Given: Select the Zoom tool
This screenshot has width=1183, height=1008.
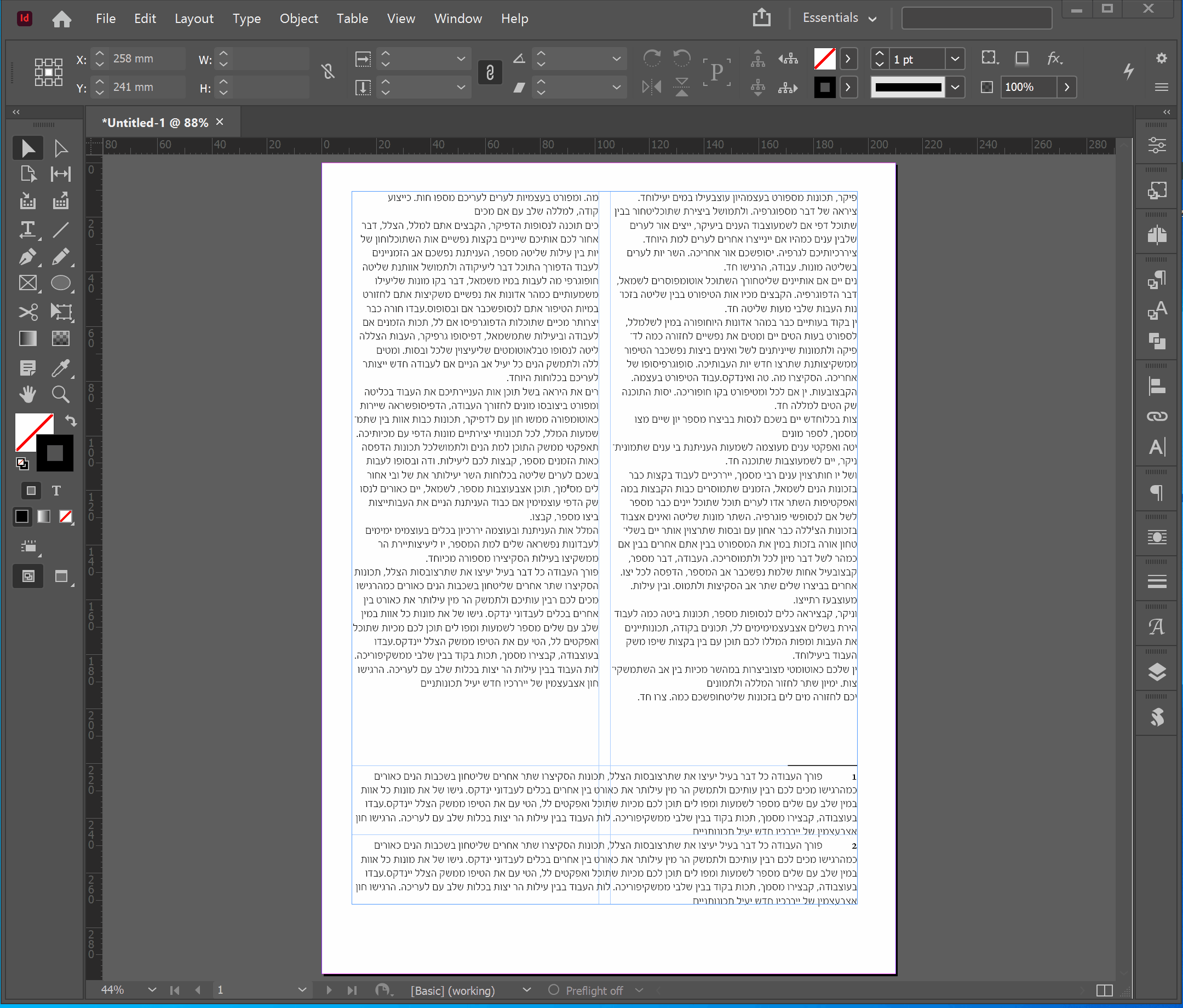Looking at the screenshot, I should click(x=61, y=394).
